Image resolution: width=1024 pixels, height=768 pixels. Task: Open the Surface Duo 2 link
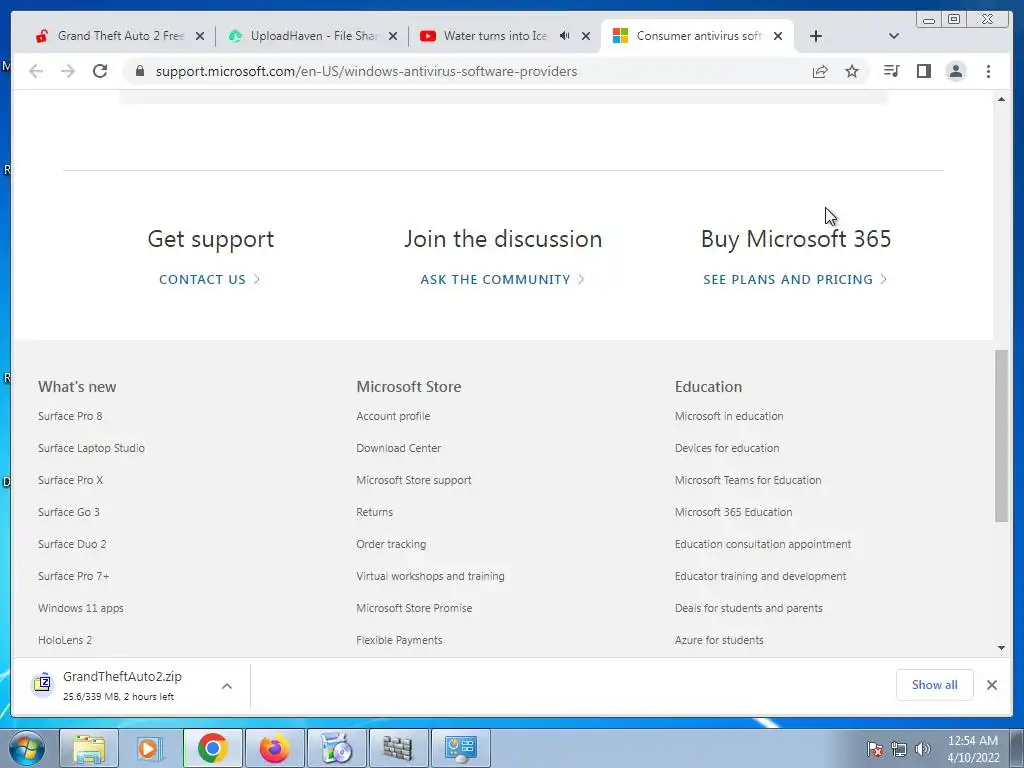click(x=72, y=544)
